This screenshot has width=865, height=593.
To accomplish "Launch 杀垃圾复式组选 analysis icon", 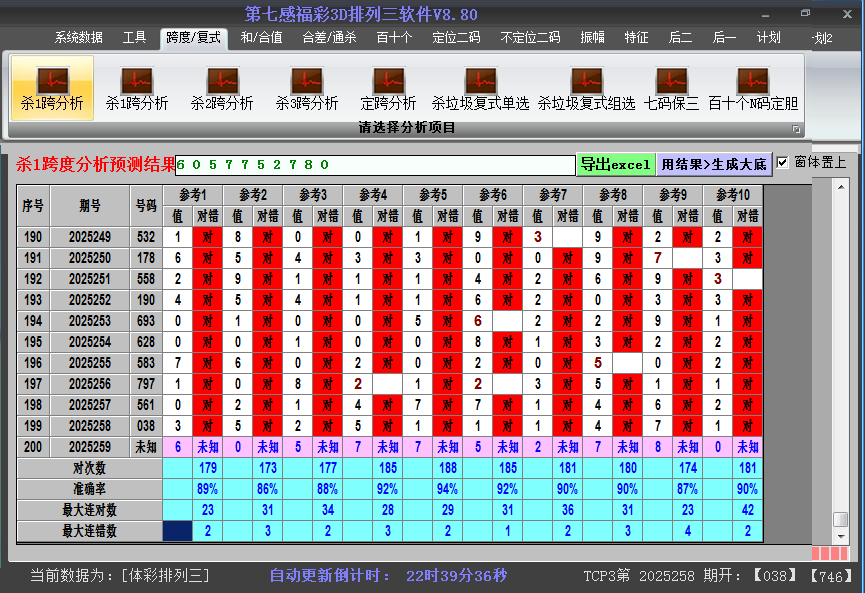I will point(586,88).
